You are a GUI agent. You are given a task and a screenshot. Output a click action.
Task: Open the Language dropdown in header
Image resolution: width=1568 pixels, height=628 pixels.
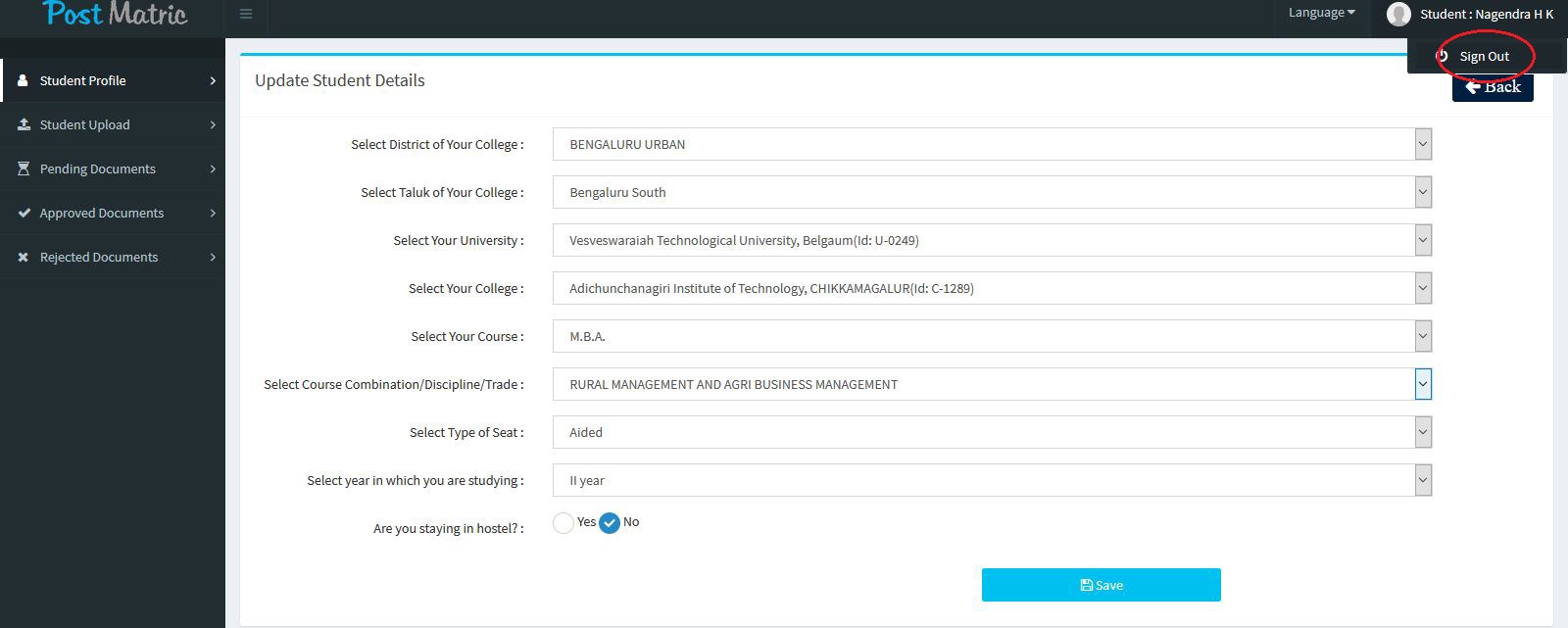coord(1321,13)
